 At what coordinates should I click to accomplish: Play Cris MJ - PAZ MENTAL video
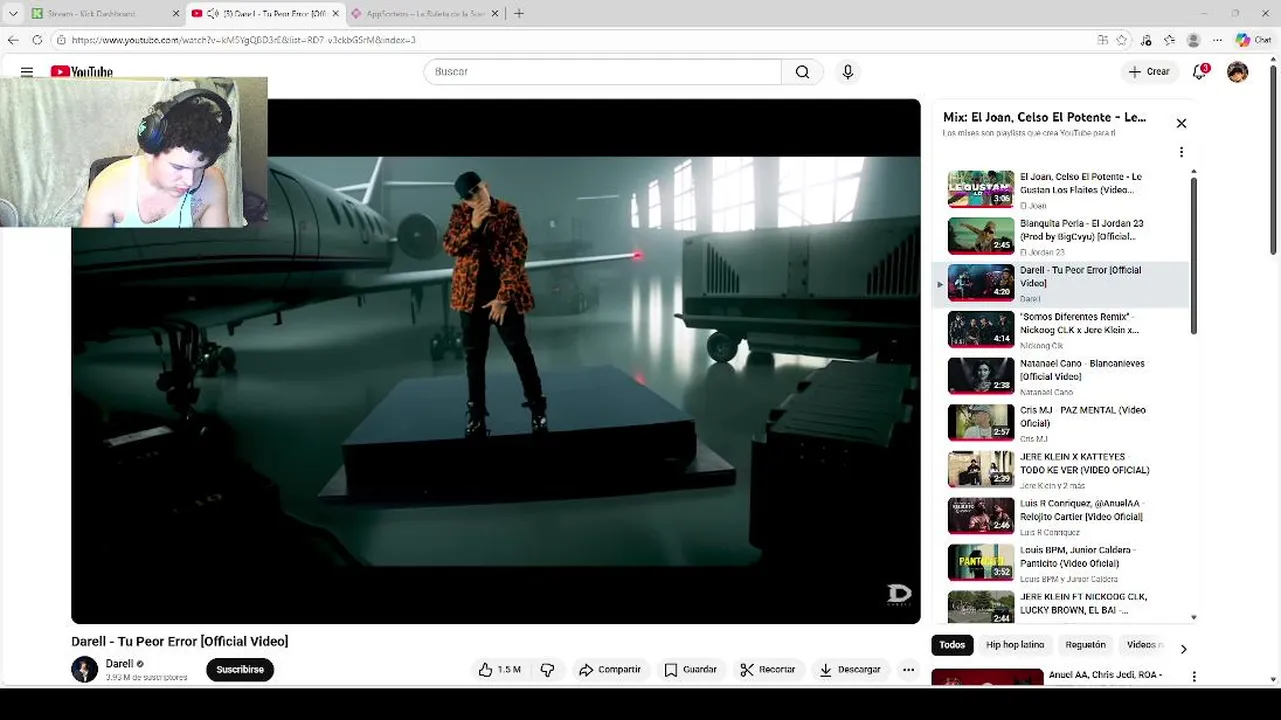tap(1062, 424)
